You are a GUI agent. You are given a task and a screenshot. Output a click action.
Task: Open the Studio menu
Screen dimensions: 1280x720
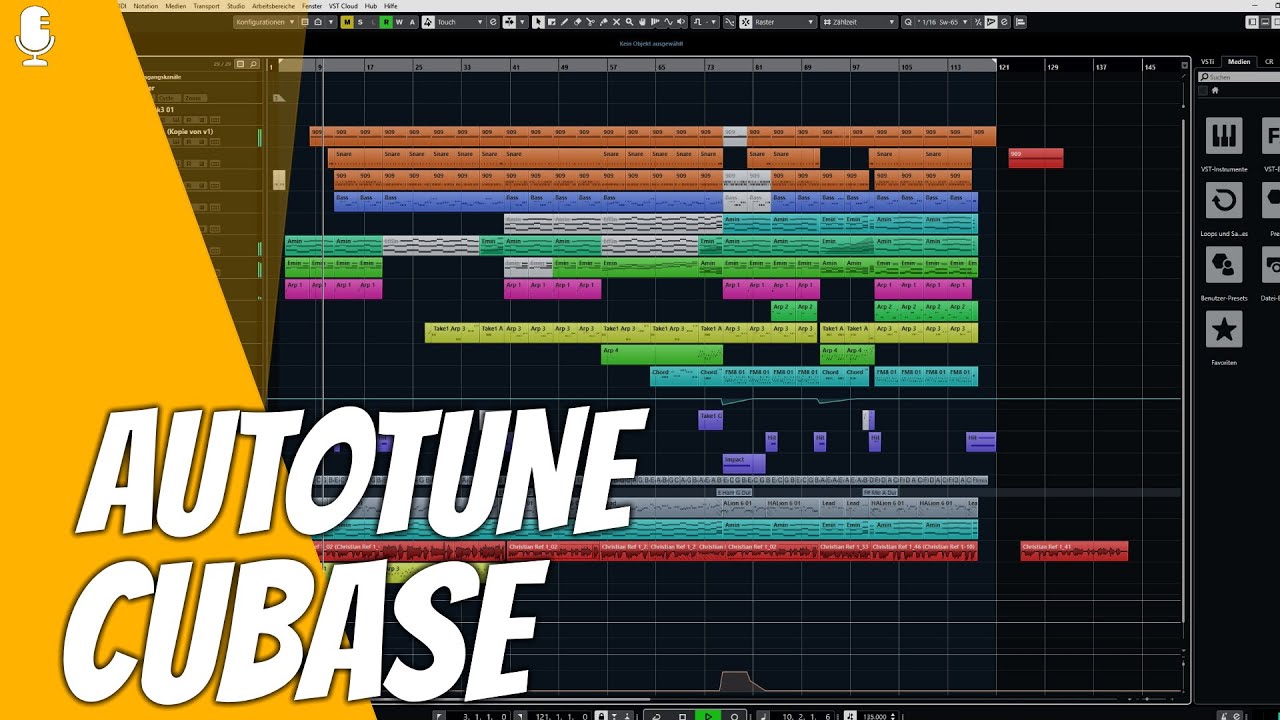pyautogui.click(x=236, y=5)
